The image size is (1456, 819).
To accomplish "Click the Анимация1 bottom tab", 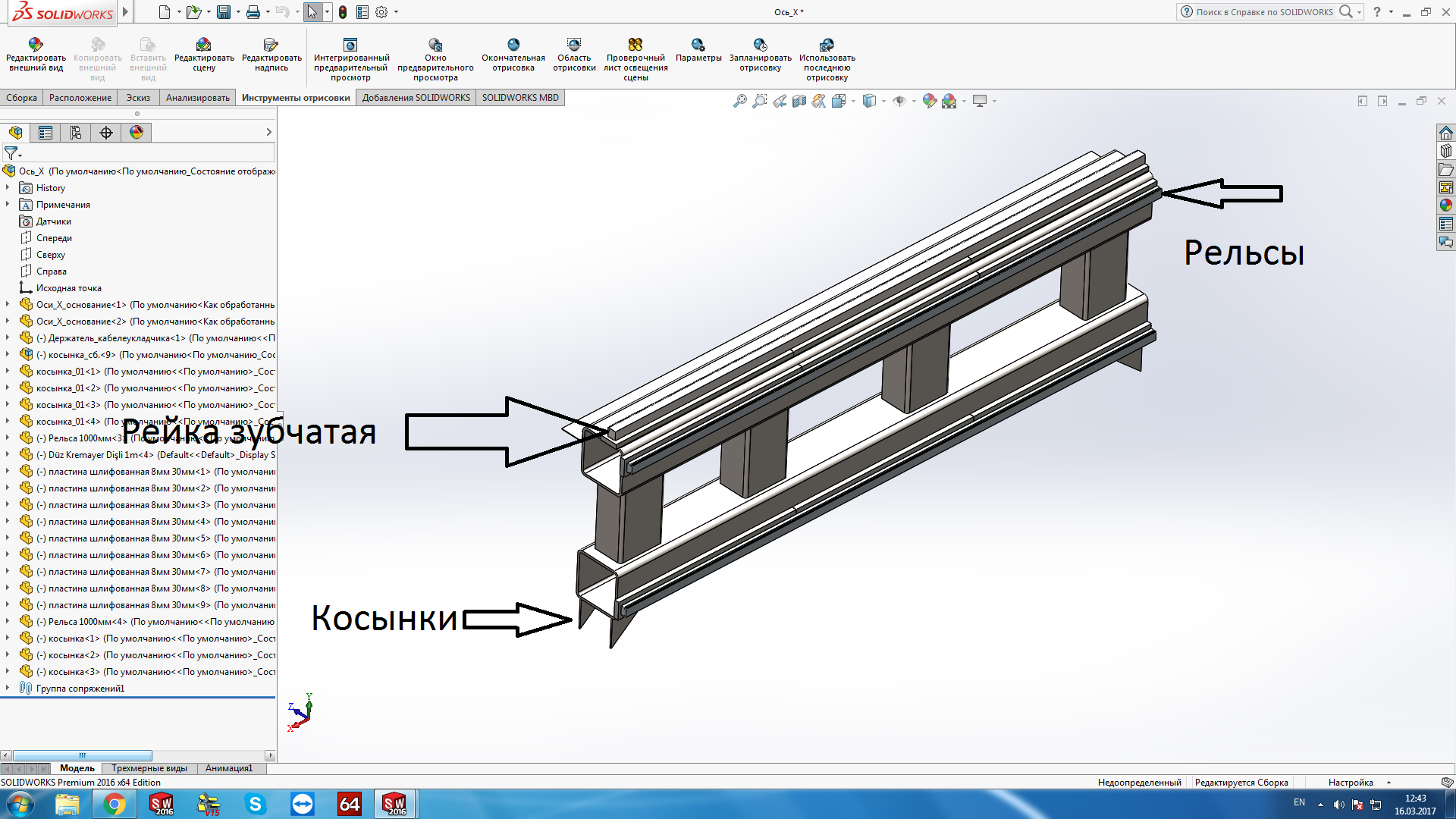I will tap(228, 768).
